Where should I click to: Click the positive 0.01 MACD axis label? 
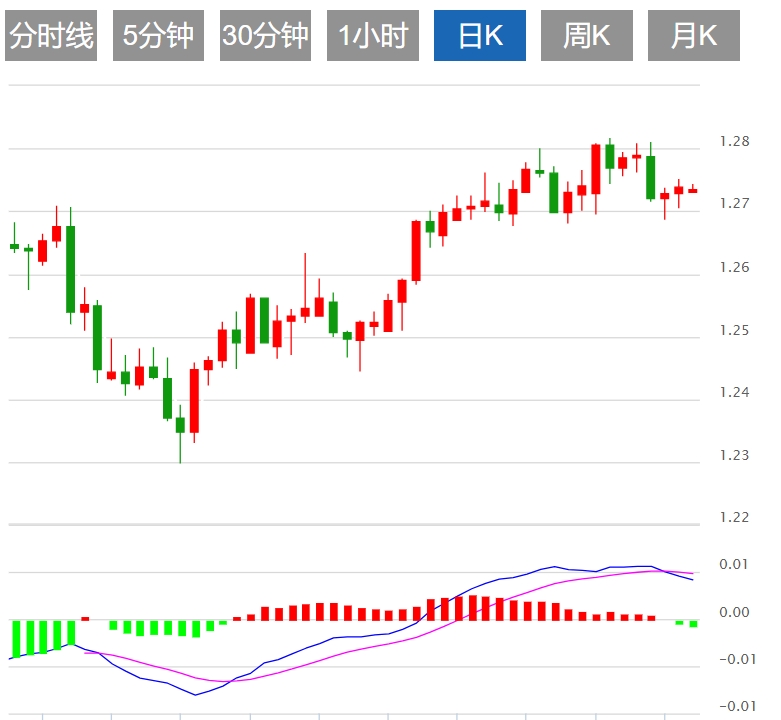tap(736, 565)
